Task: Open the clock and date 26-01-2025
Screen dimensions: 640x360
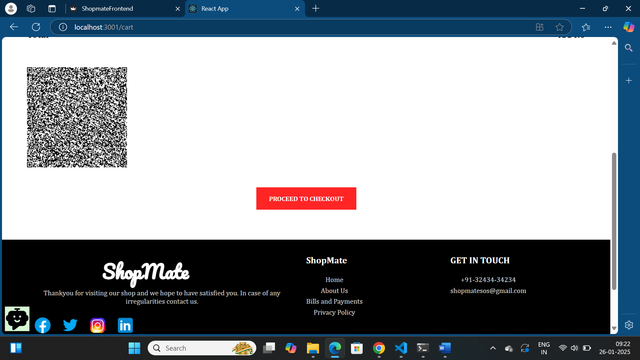Action: pyautogui.click(x=615, y=348)
